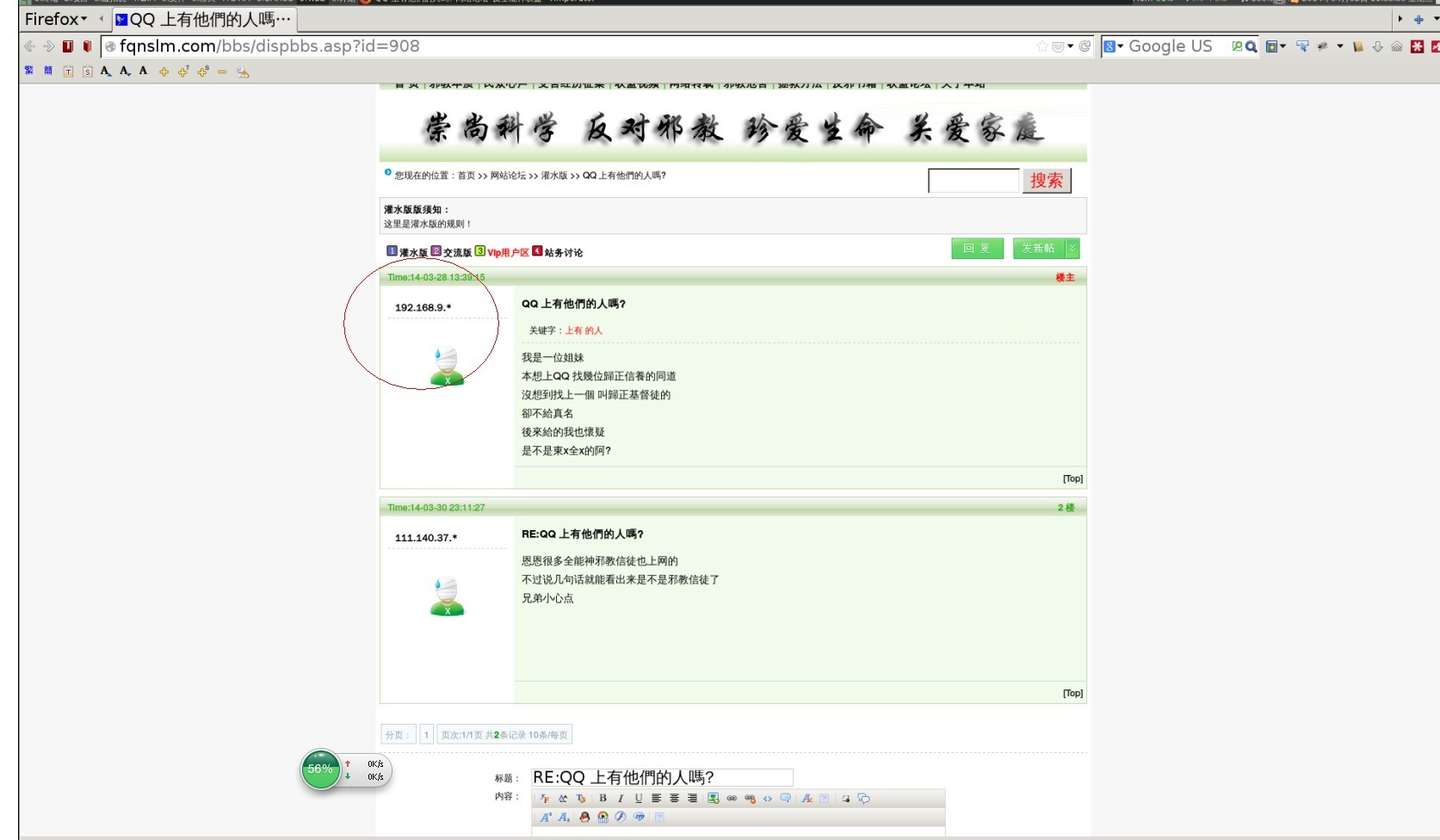Go back with the browser back arrow
This screenshot has height=840, width=1440.
point(29,46)
